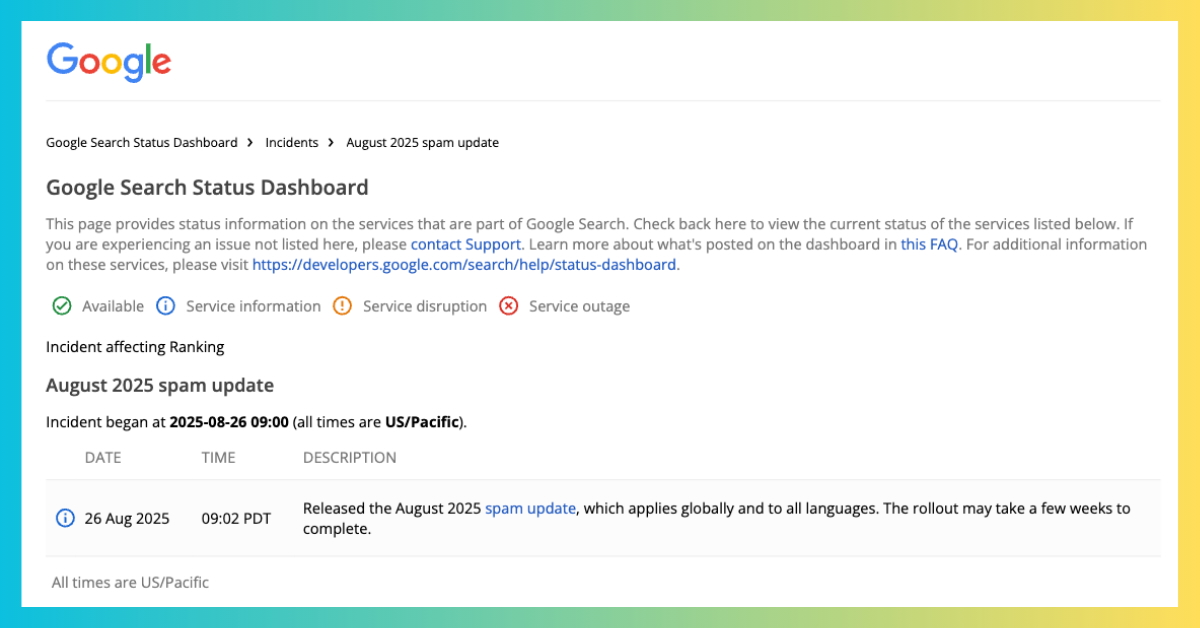Click the red Service outage icon
1200x628 pixels.
[x=509, y=306]
